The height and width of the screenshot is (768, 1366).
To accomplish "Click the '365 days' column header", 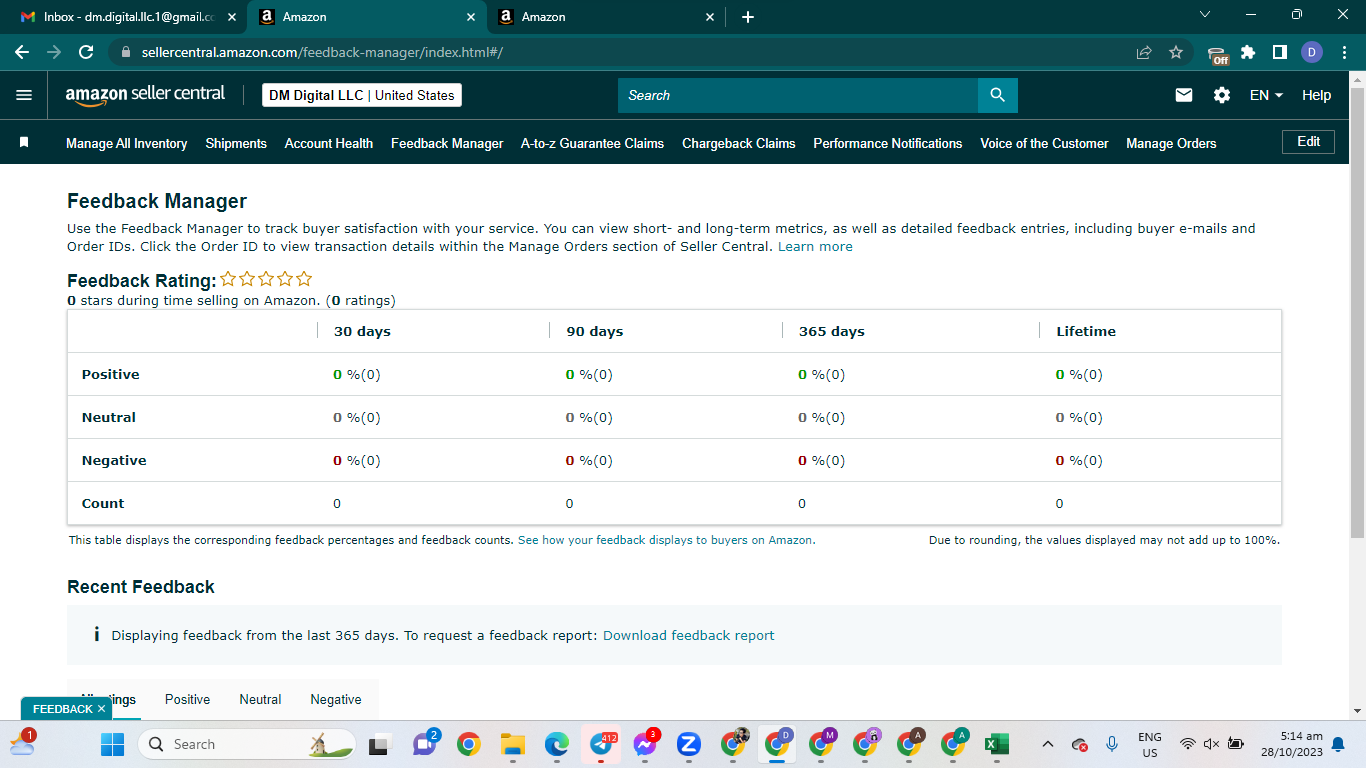I will (832, 331).
